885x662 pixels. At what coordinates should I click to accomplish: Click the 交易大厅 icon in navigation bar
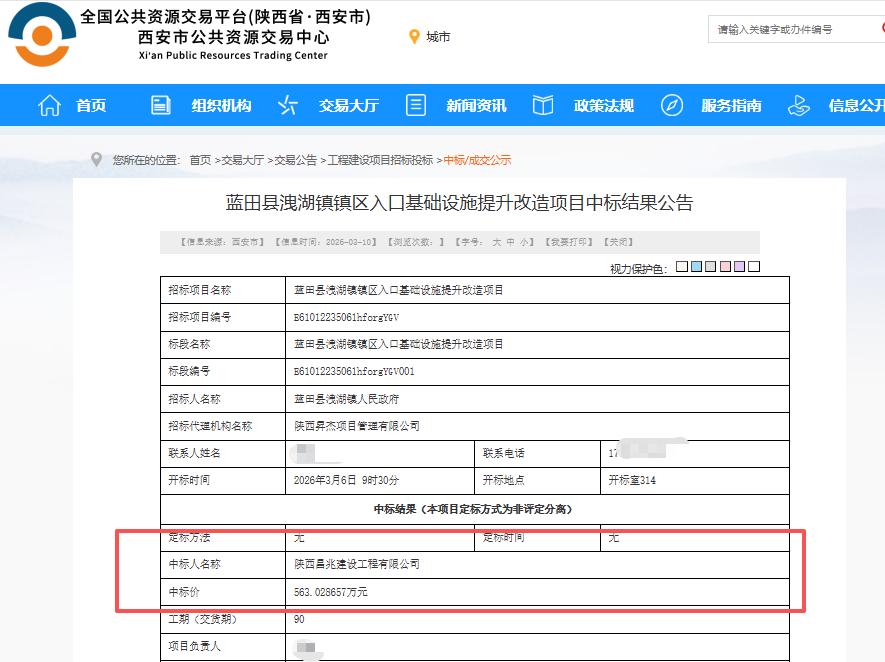tap(286, 105)
